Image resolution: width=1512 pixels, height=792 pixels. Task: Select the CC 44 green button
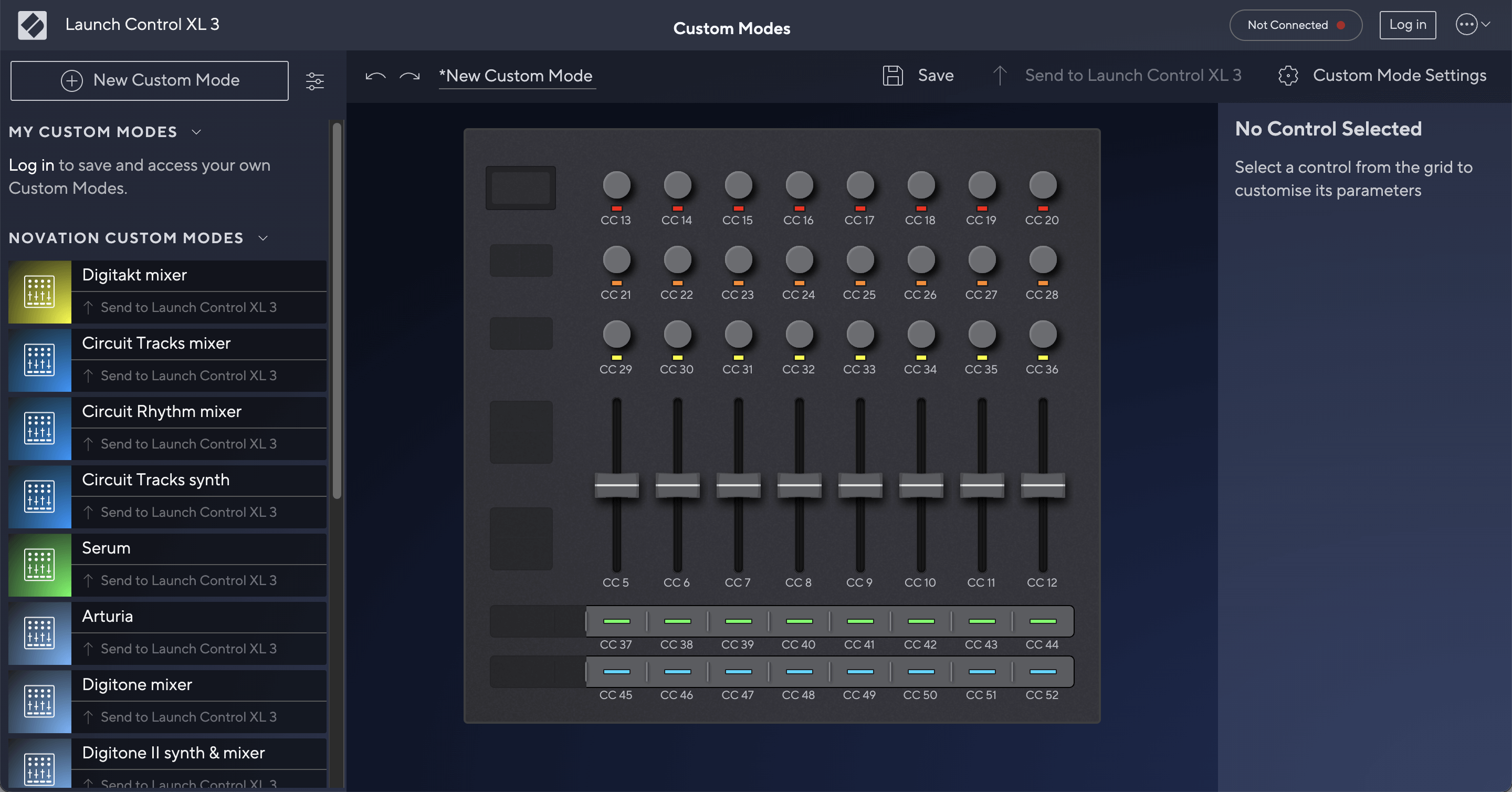coord(1043,621)
